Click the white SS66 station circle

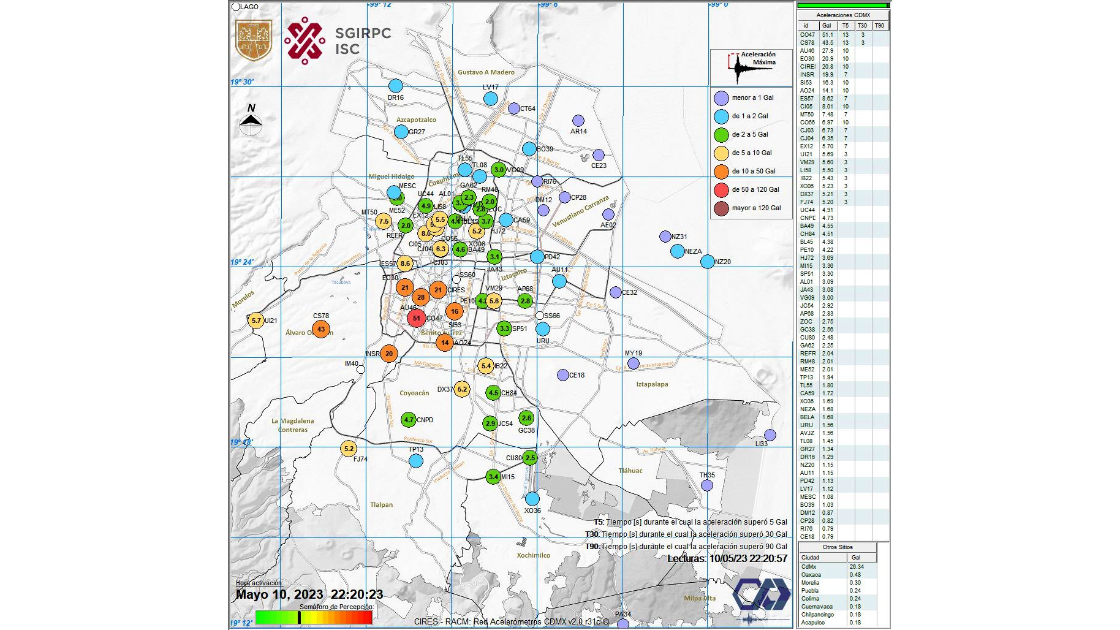pos(540,316)
